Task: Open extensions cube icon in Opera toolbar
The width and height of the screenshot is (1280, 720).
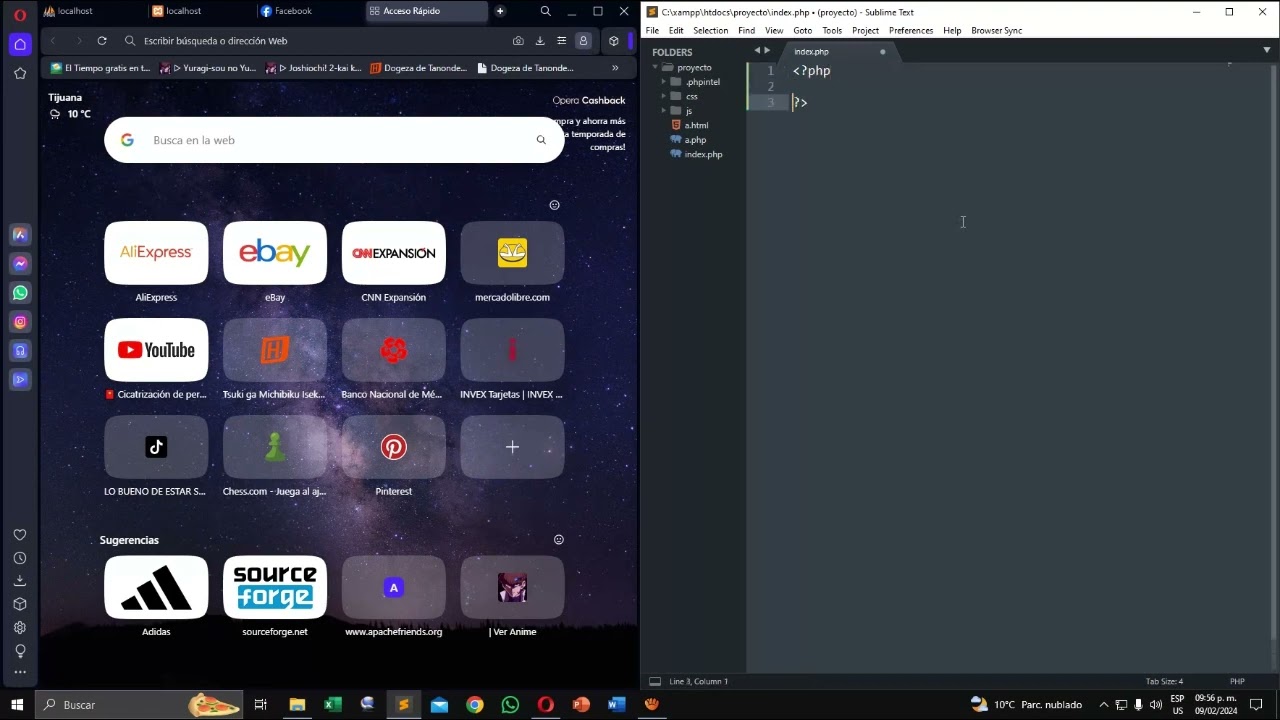Action: tap(614, 41)
